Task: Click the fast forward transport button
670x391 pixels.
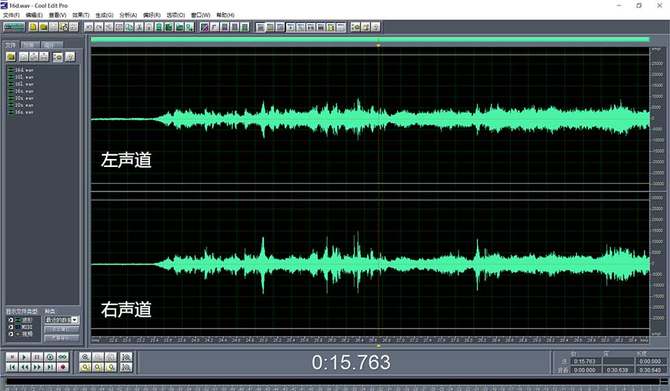Action: (x=37, y=367)
